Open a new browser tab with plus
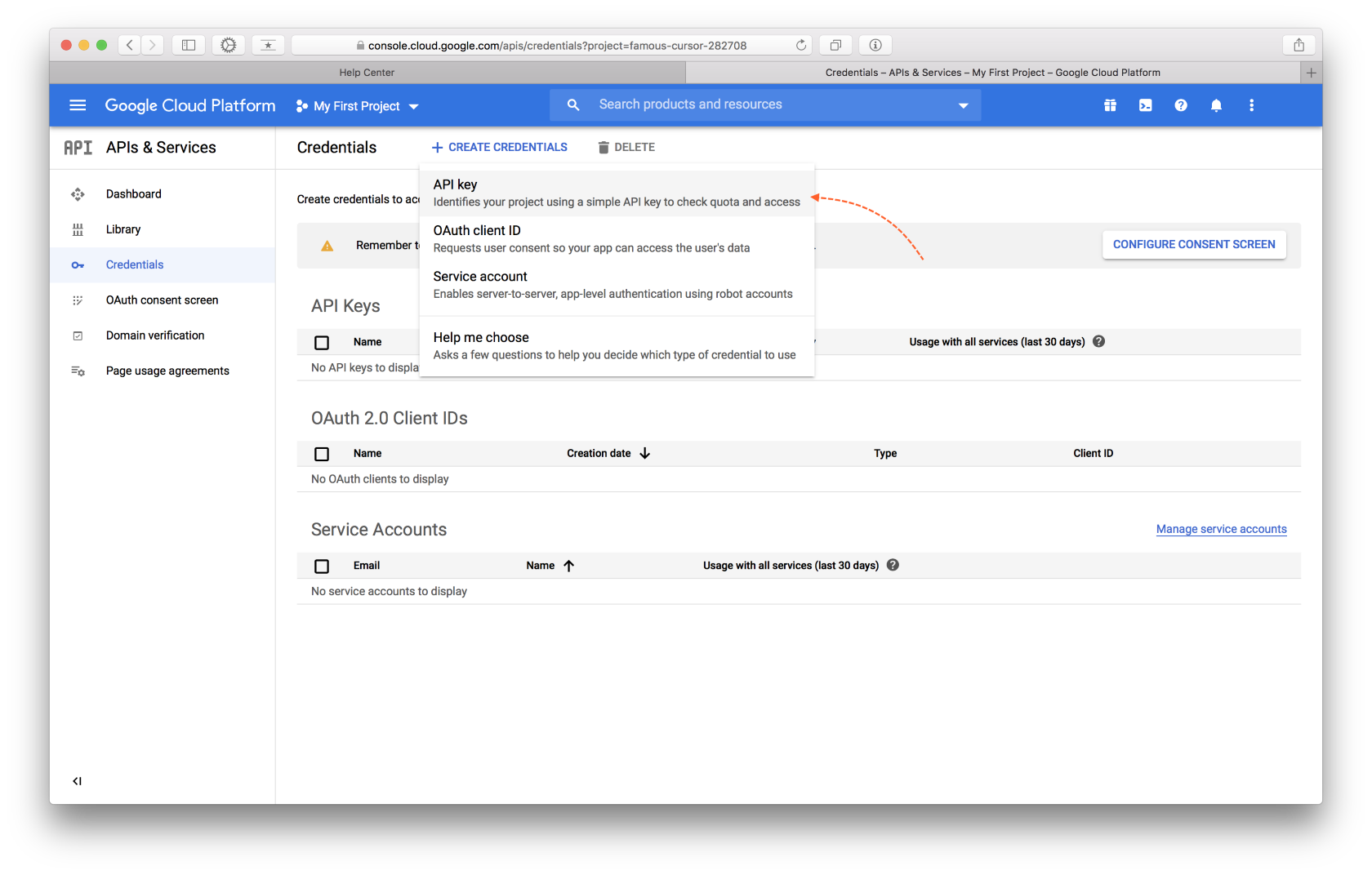The image size is (1372, 875). [1311, 73]
